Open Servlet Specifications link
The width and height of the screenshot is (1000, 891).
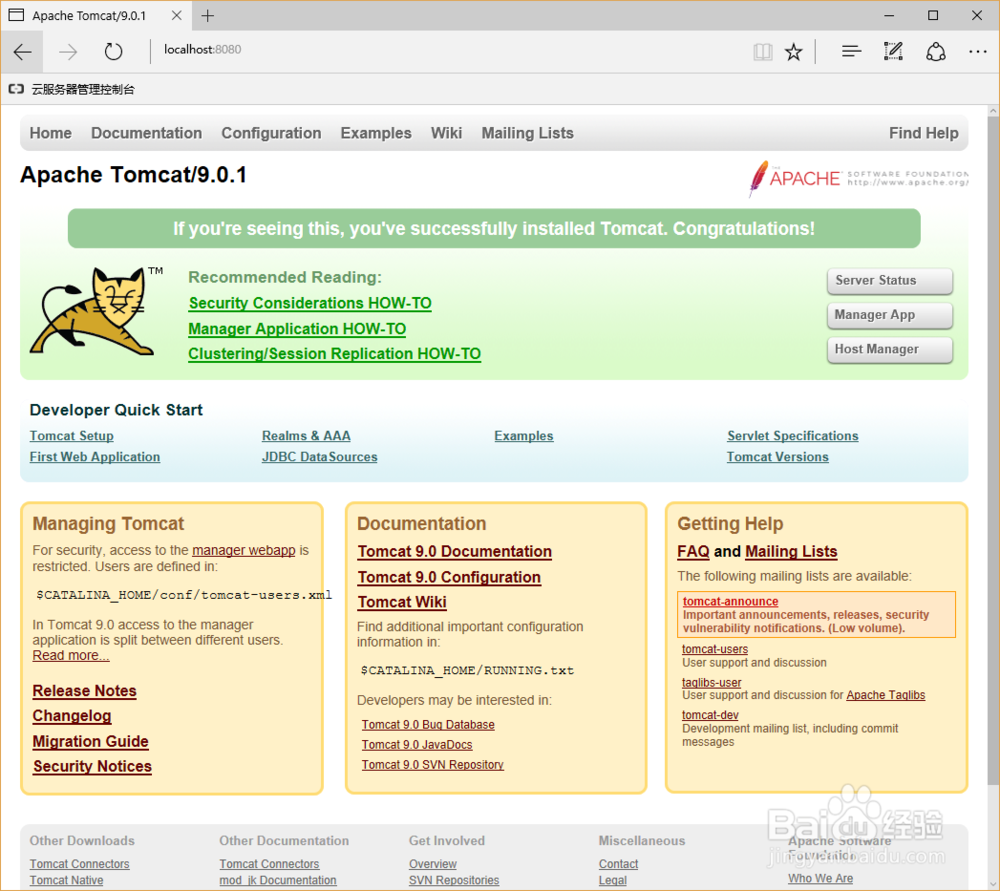coord(793,436)
